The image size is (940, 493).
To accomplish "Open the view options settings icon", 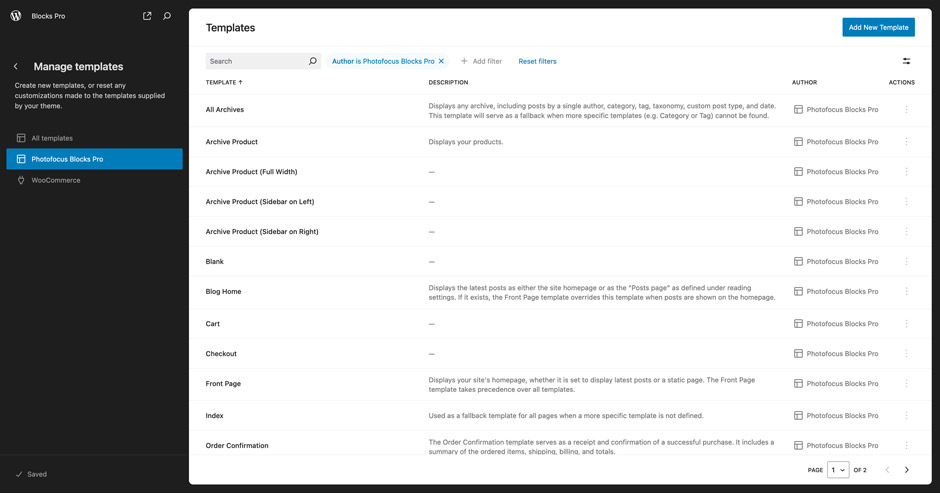I will point(906,61).
